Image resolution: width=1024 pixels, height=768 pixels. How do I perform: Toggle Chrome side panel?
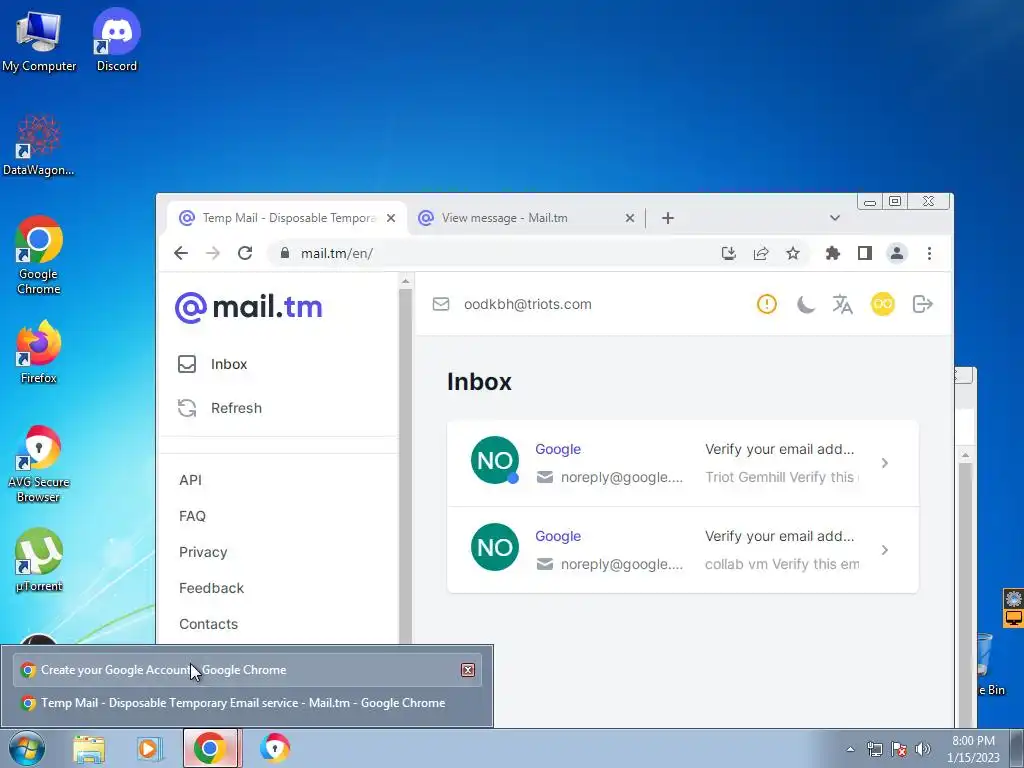click(x=865, y=253)
